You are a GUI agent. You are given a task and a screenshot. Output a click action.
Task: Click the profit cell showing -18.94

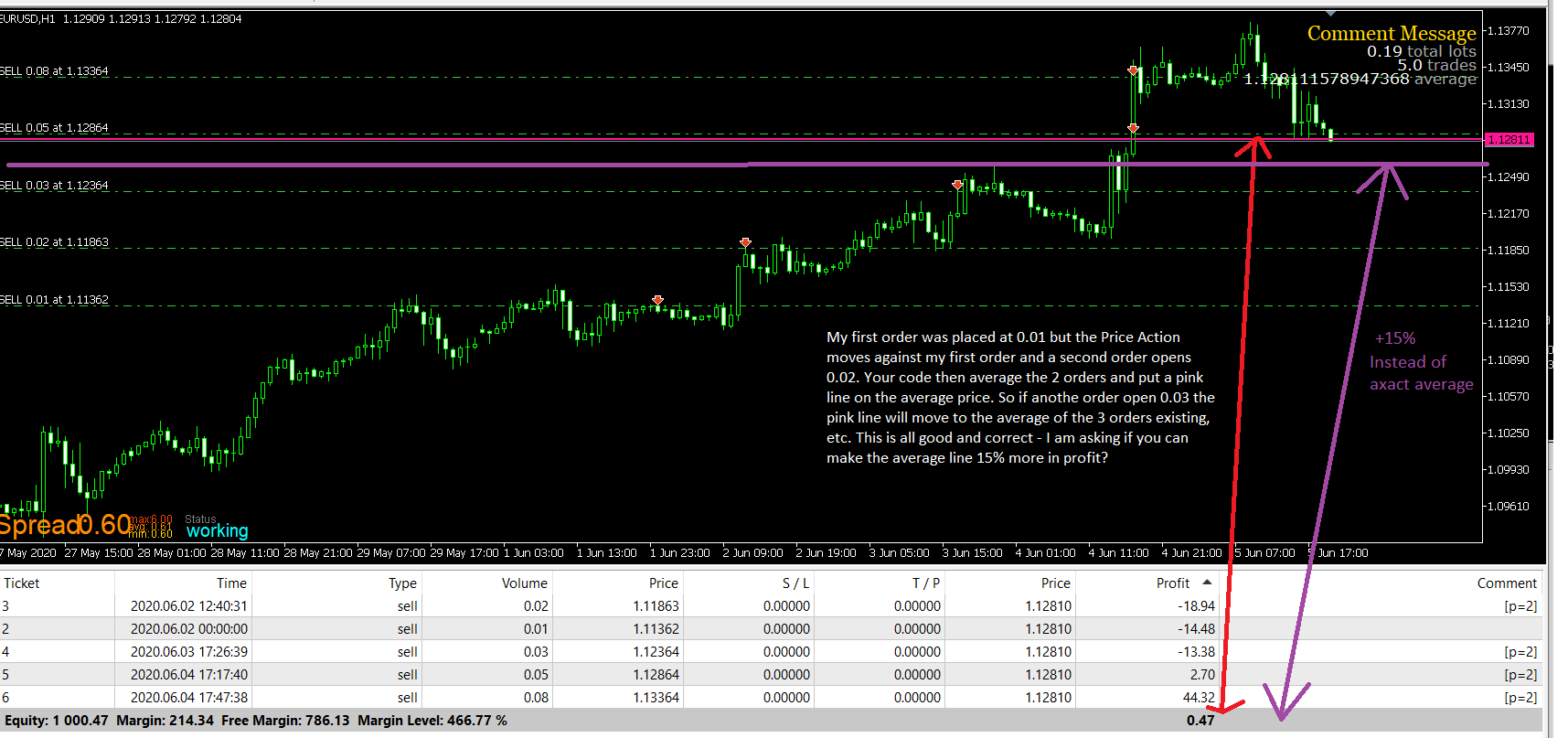pyautogui.click(x=1196, y=606)
